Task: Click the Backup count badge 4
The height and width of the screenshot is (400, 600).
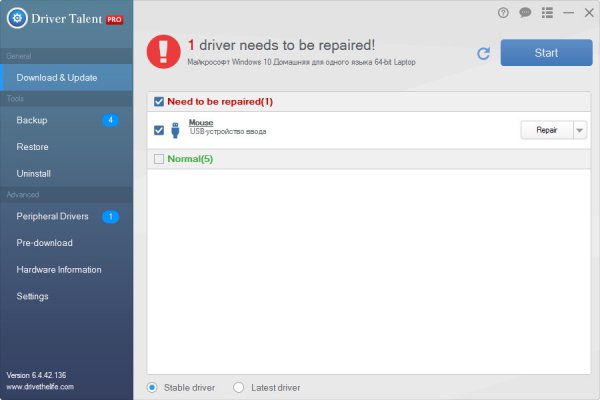Action: 111,120
